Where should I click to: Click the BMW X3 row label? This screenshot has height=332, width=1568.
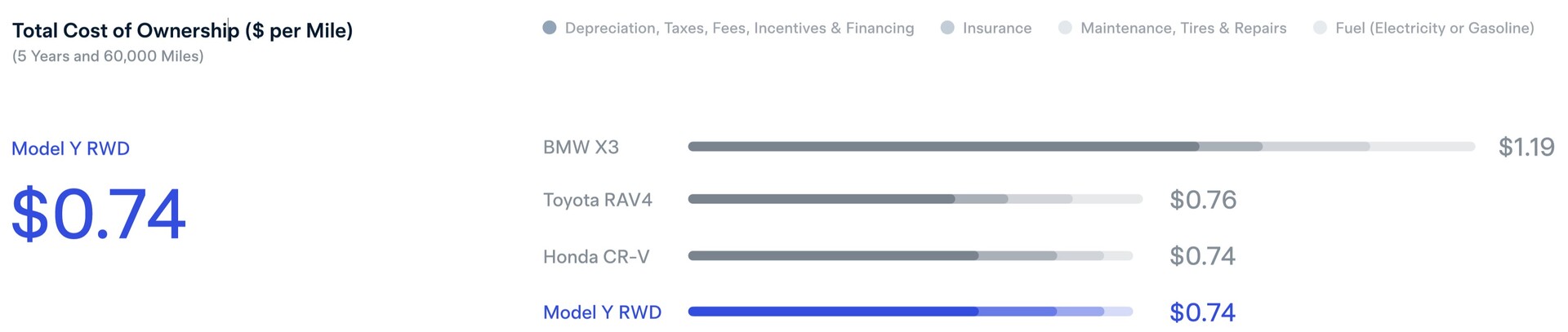coord(581,147)
